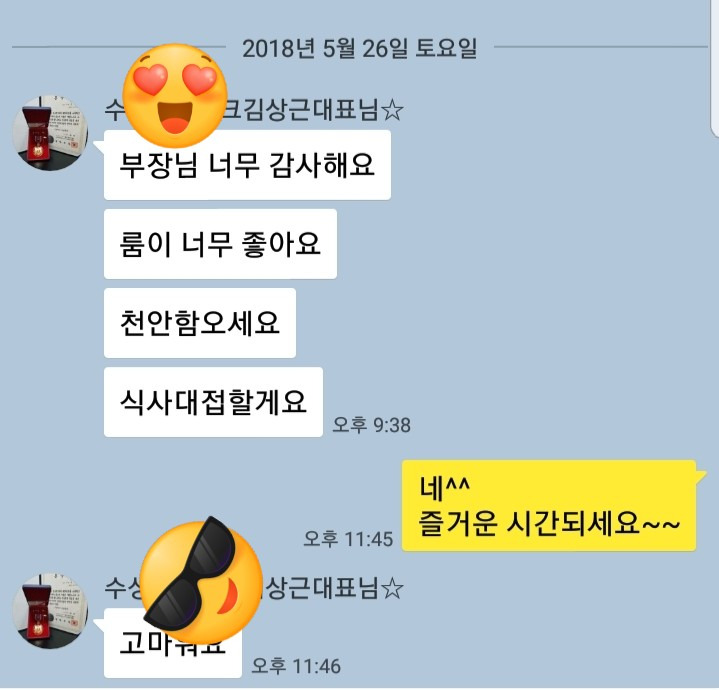Tap the sunglasses emoji sticker

coord(201,582)
